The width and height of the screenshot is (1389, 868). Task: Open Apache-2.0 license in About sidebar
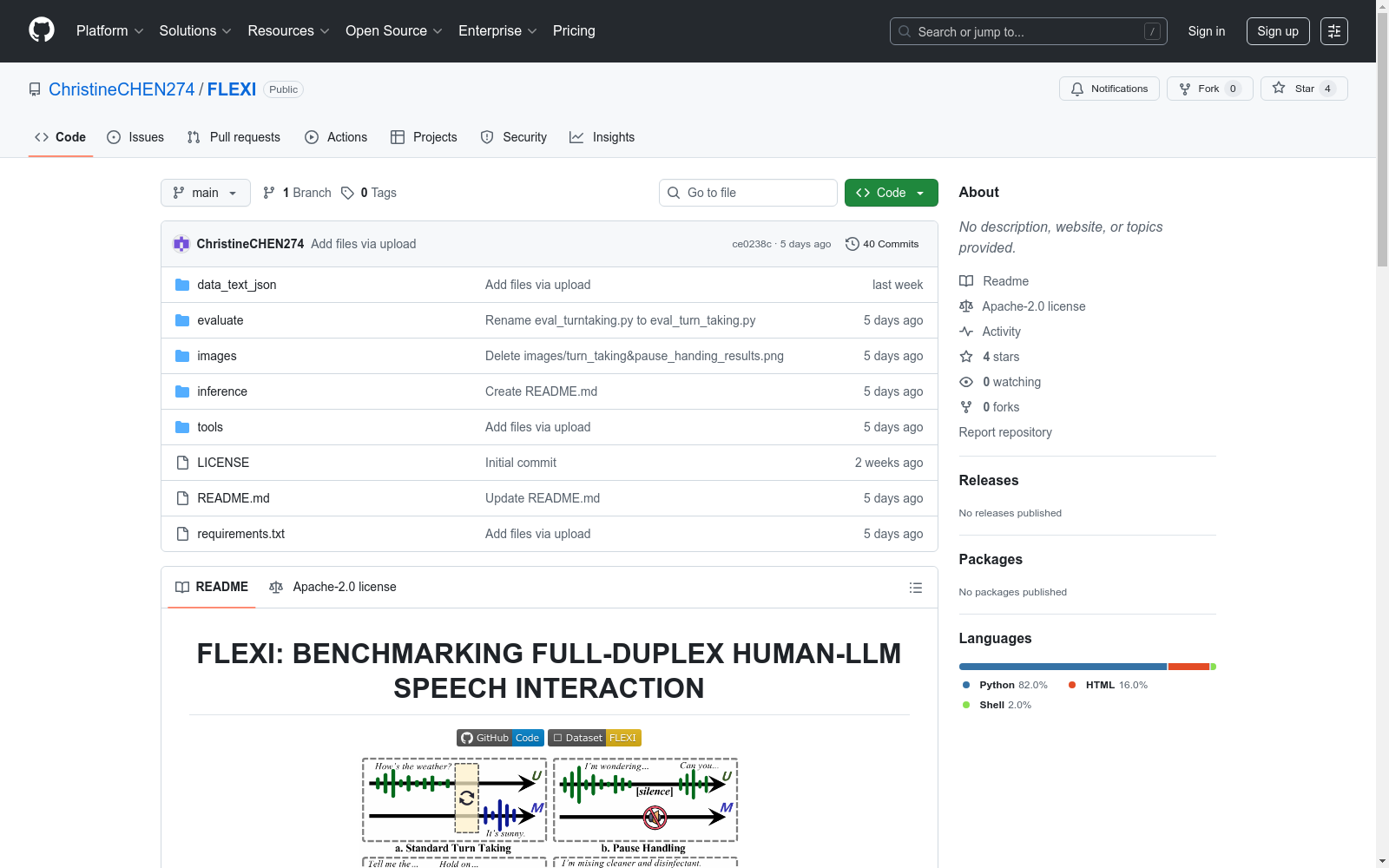coord(1023,306)
